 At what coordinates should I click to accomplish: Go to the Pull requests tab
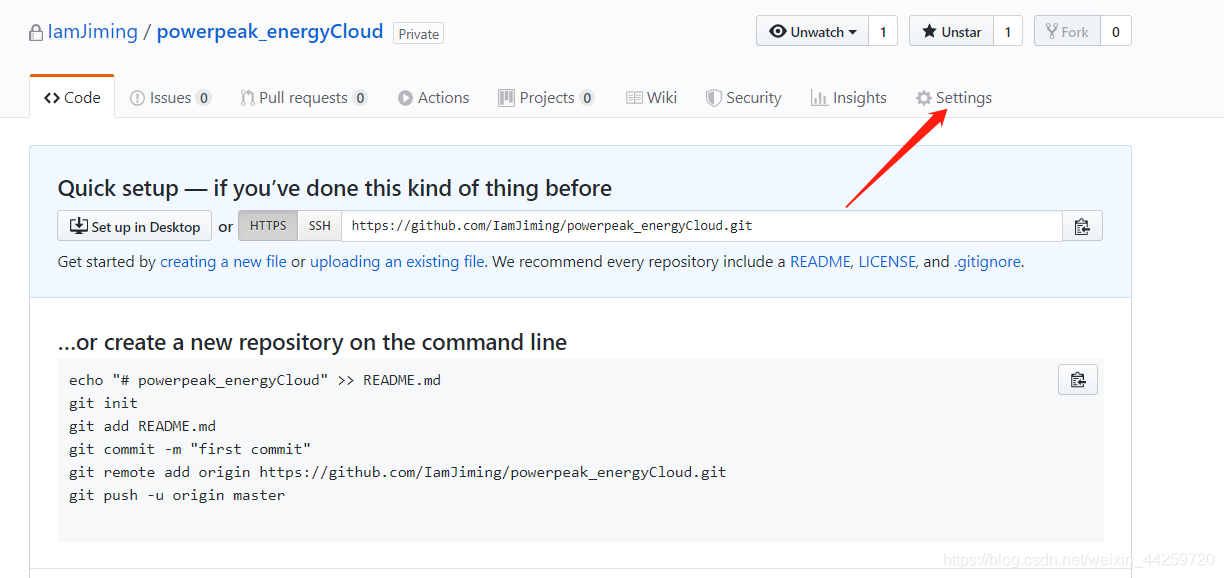click(304, 98)
